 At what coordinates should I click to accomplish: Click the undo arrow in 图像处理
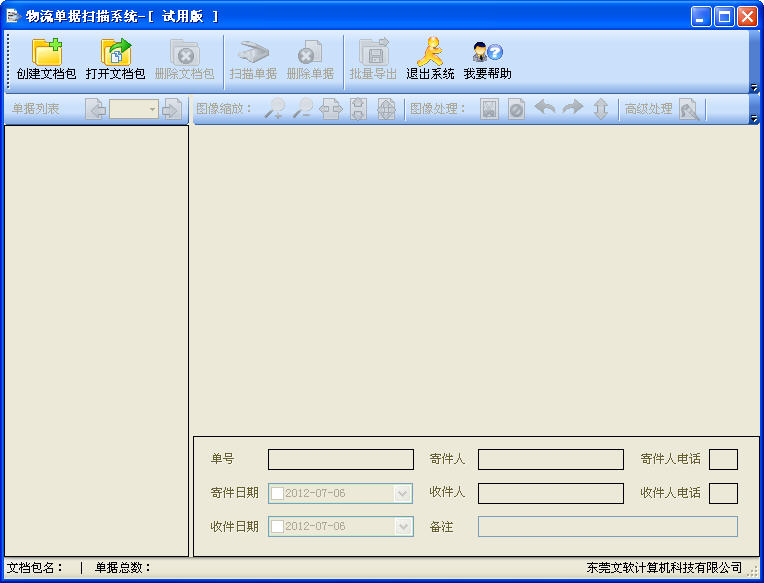tap(545, 108)
